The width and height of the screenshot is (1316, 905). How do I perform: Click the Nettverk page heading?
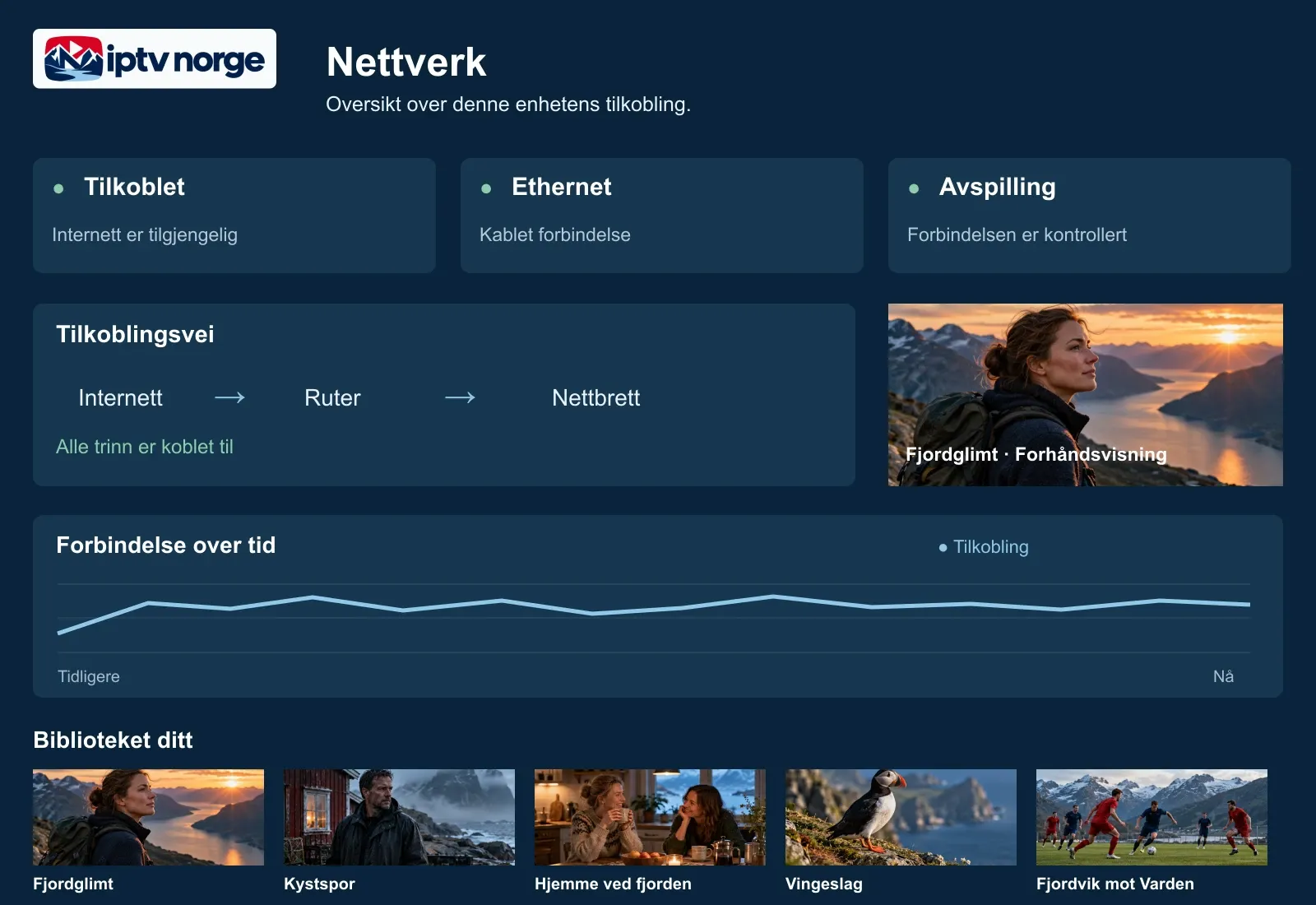(x=406, y=62)
